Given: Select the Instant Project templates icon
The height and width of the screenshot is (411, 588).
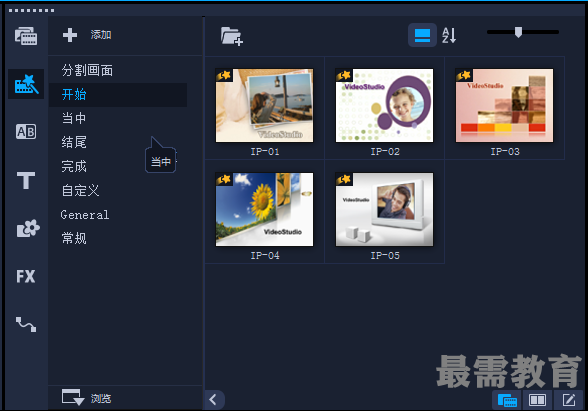Looking at the screenshot, I should [x=26, y=84].
